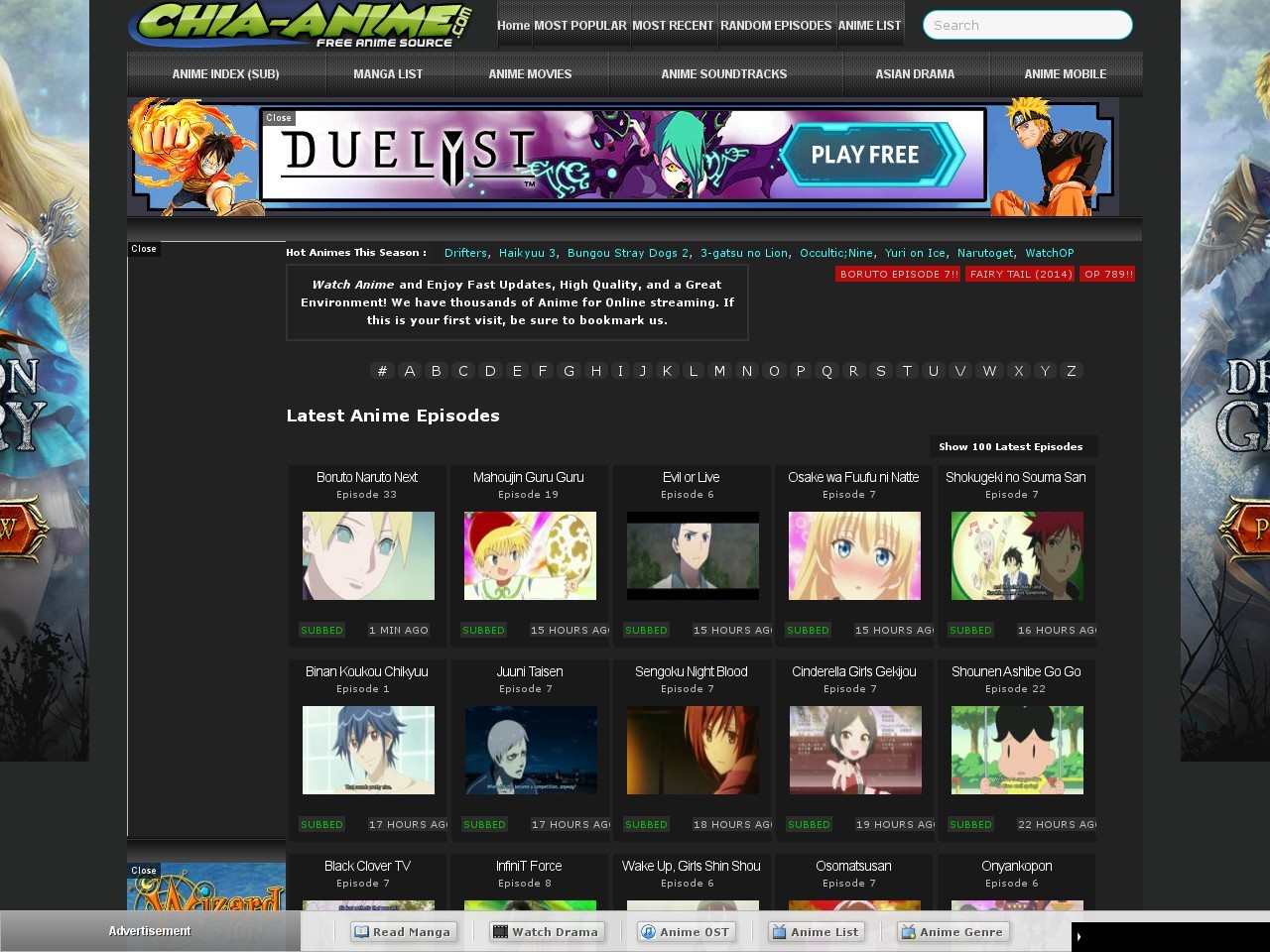The width and height of the screenshot is (1270, 952).
Task: Open Bungou Stray Dogs 2 link
Action: coord(628,253)
